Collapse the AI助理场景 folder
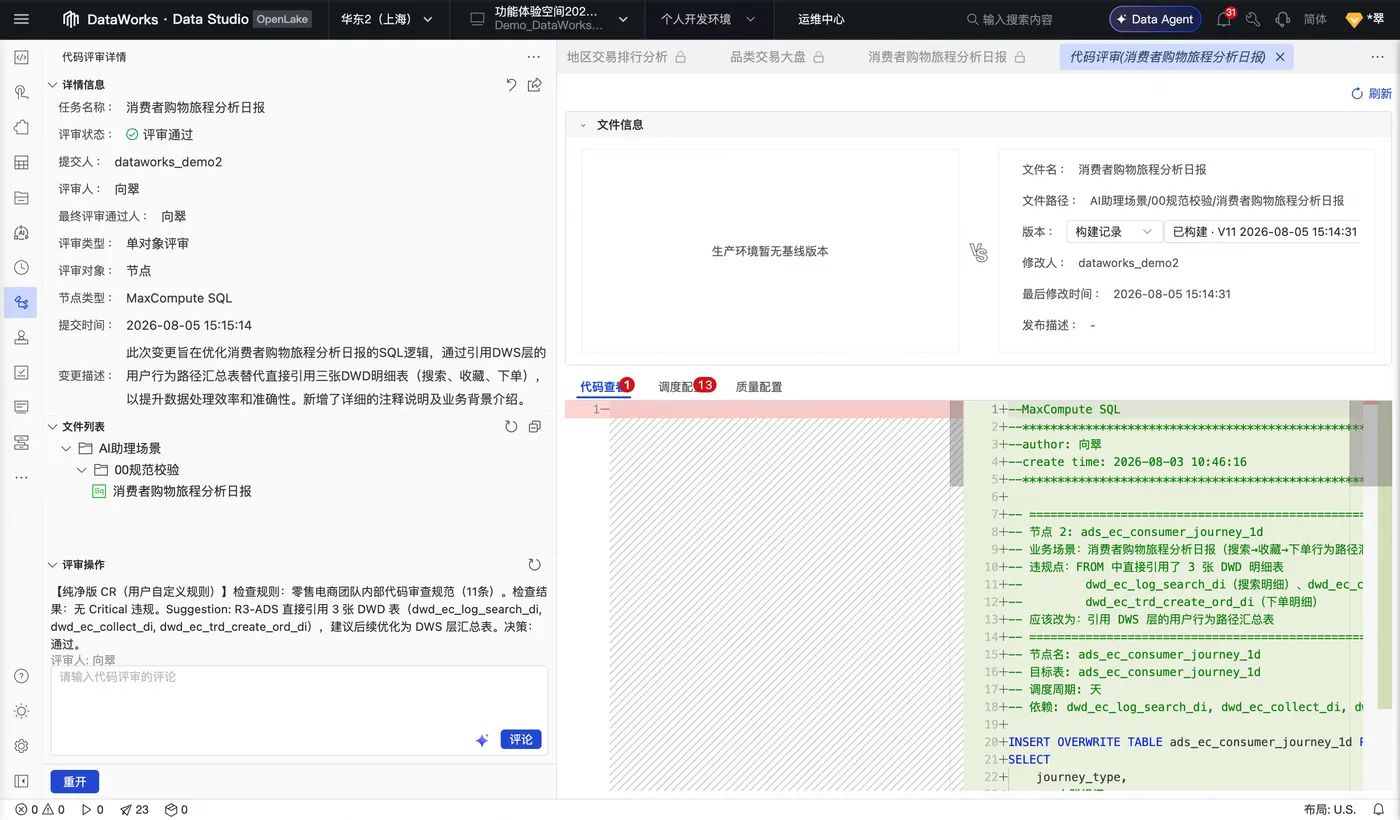The width and height of the screenshot is (1400, 820). coord(66,449)
